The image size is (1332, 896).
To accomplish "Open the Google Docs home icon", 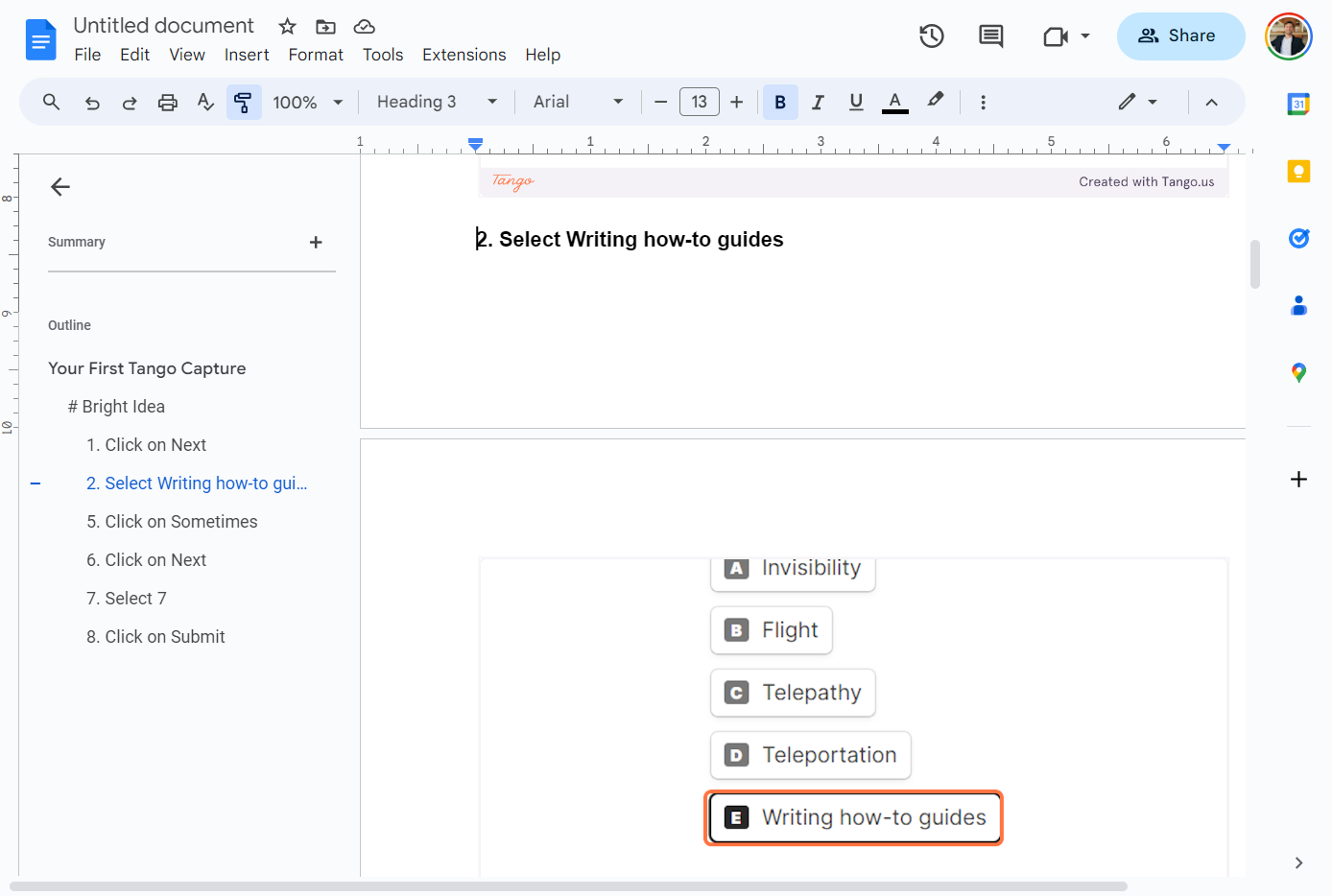I will [40, 39].
